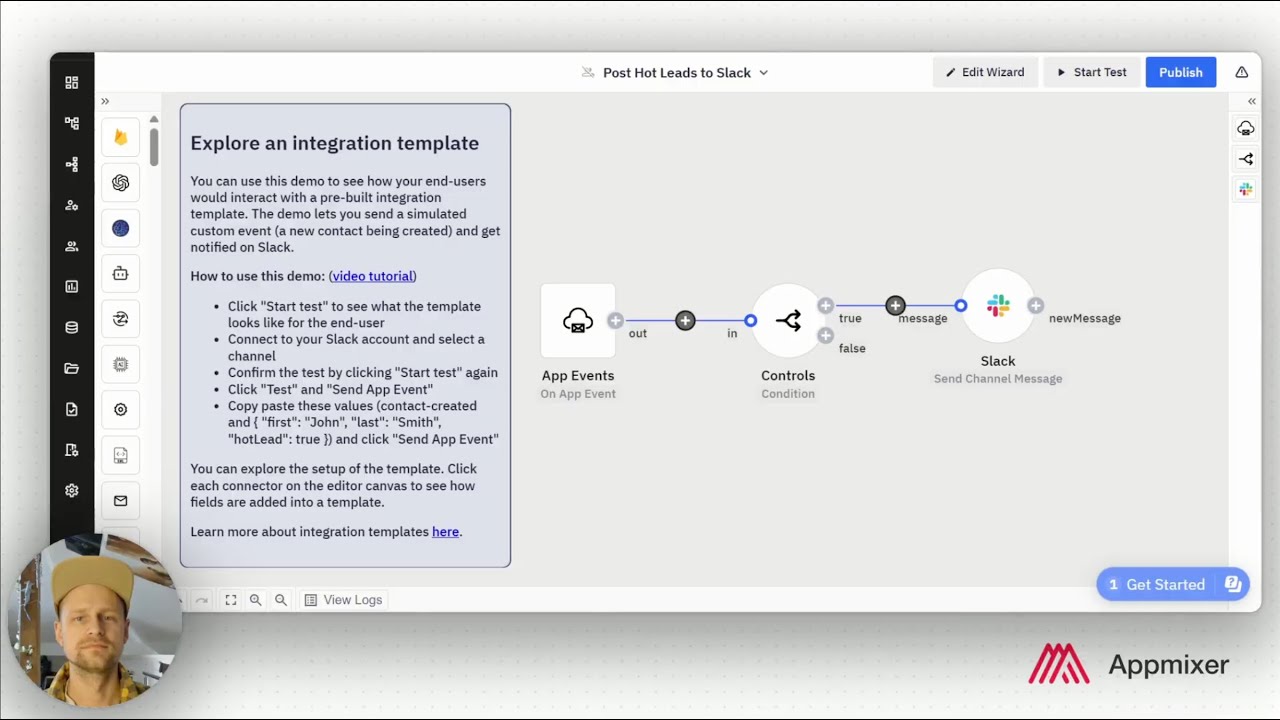Click the 'On App Event' label
Viewport: 1280px width, 720px height.
pyautogui.click(x=578, y=394)
